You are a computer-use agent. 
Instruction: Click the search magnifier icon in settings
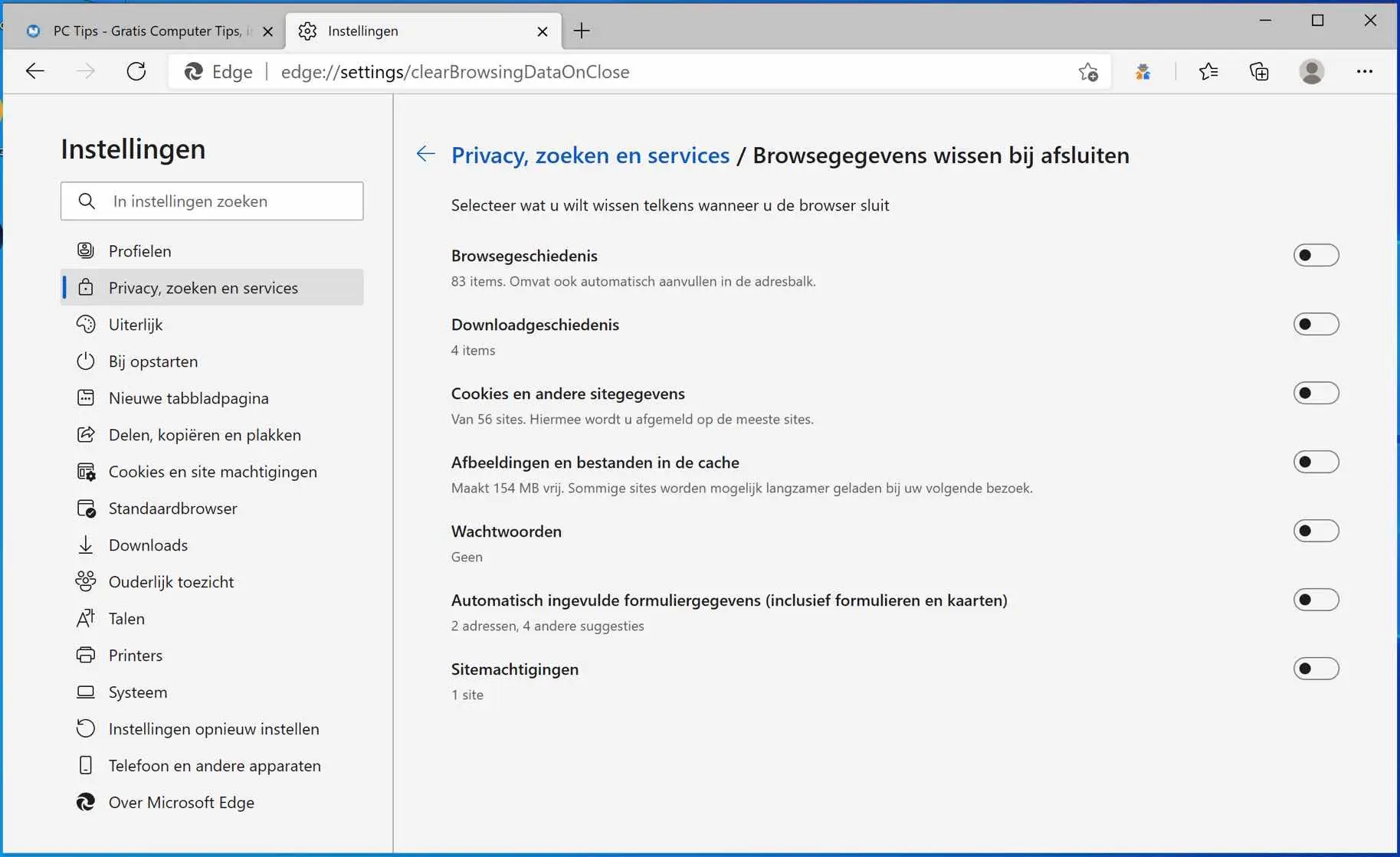coord(87,201)
